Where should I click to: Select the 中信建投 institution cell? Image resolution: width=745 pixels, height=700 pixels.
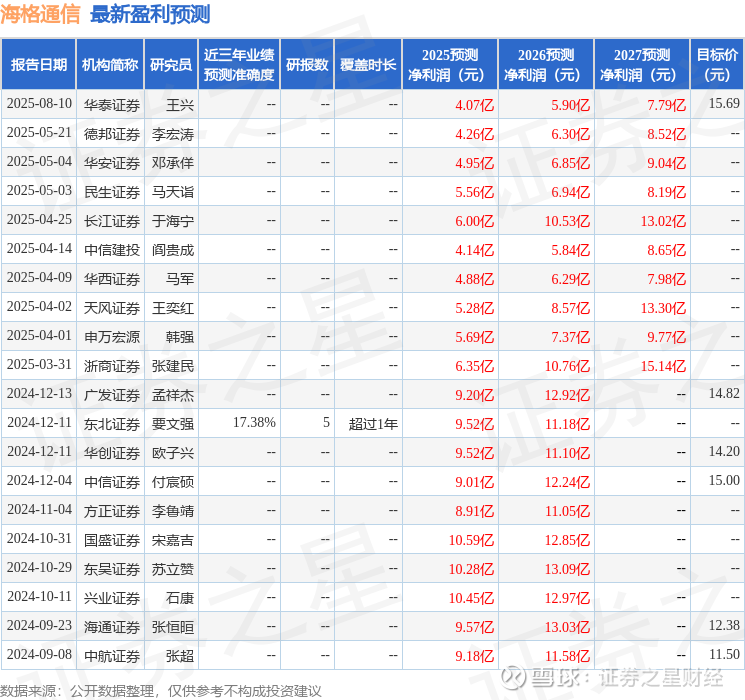(112, 250)
